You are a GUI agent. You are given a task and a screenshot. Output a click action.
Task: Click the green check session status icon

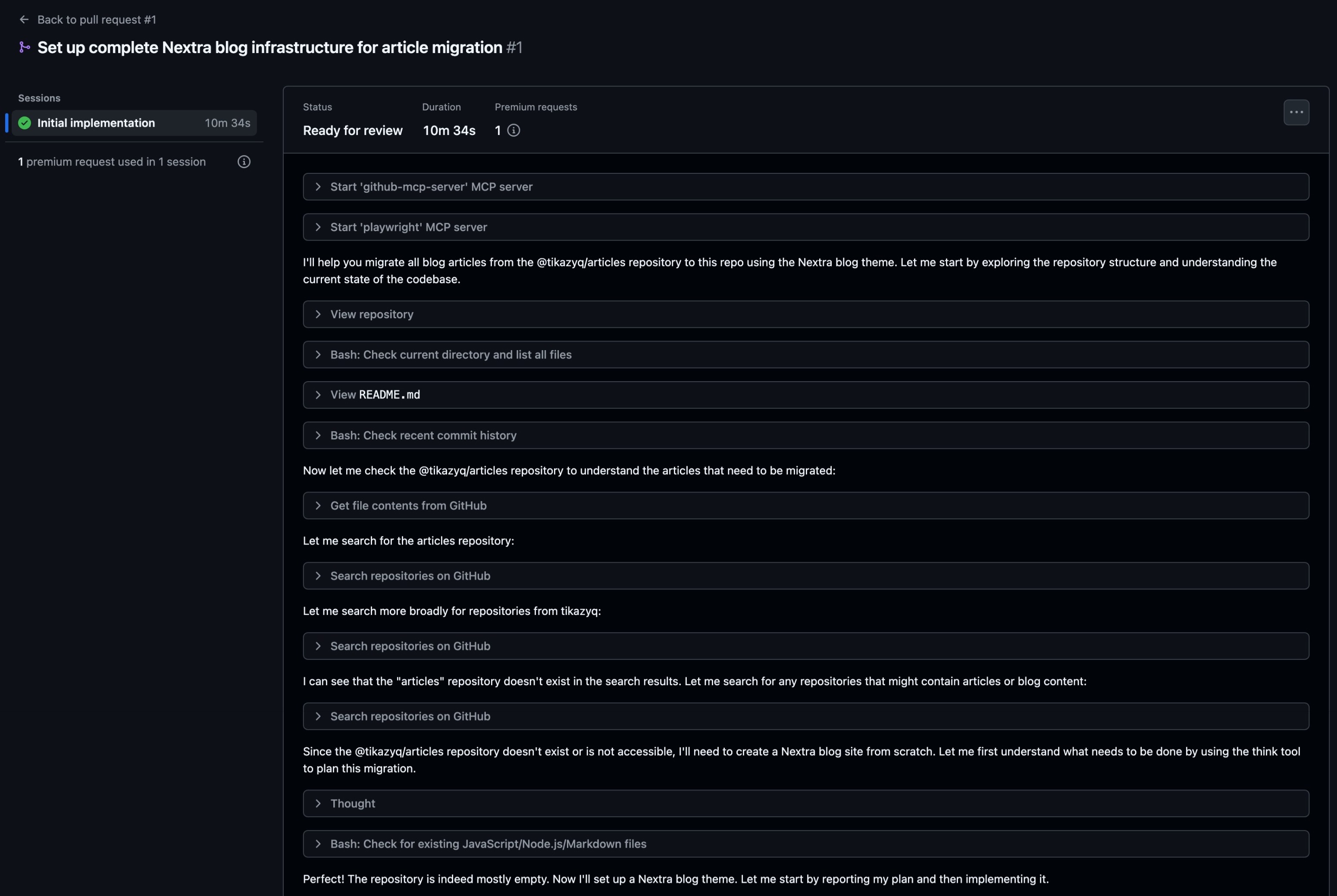tap(25, 123)
